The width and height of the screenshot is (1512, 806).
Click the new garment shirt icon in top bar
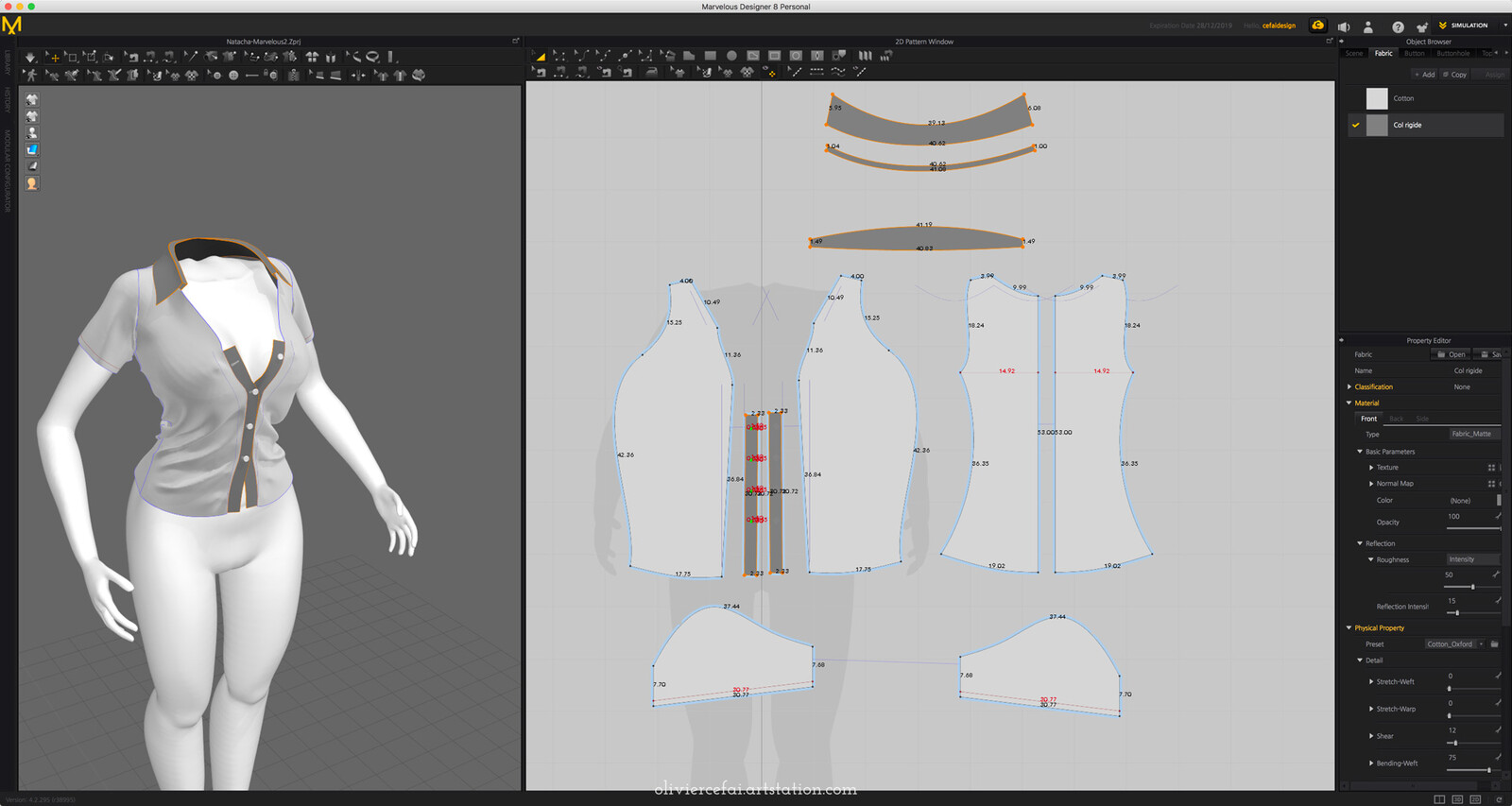coord(1421,26)
